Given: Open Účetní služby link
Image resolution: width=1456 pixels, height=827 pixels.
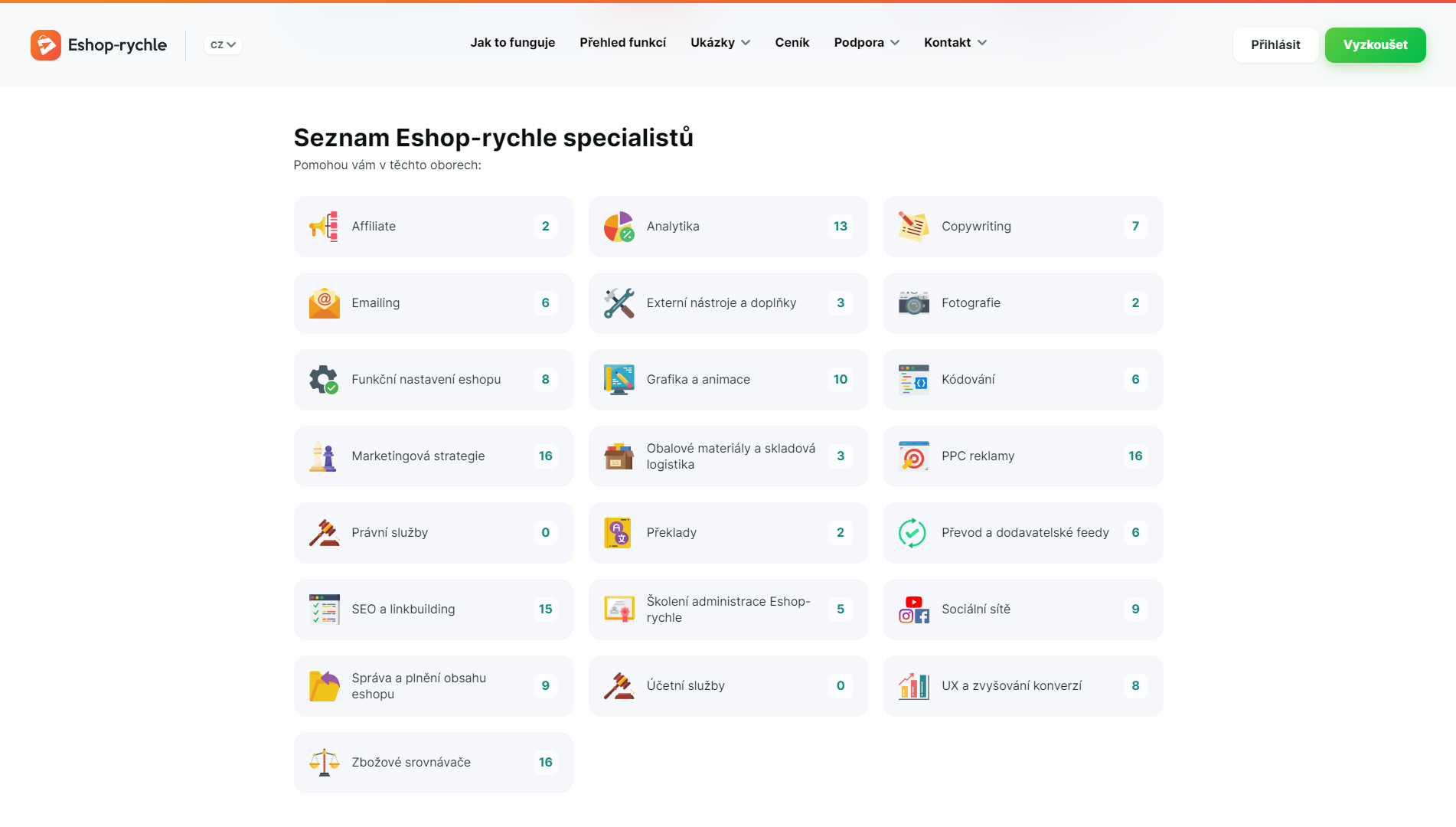Looking at the screenshot, I should pos(685,686).
